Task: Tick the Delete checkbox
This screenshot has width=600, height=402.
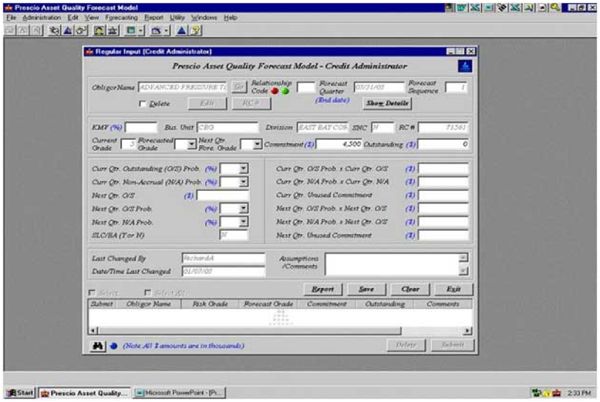Action: [x=142, y=104]
